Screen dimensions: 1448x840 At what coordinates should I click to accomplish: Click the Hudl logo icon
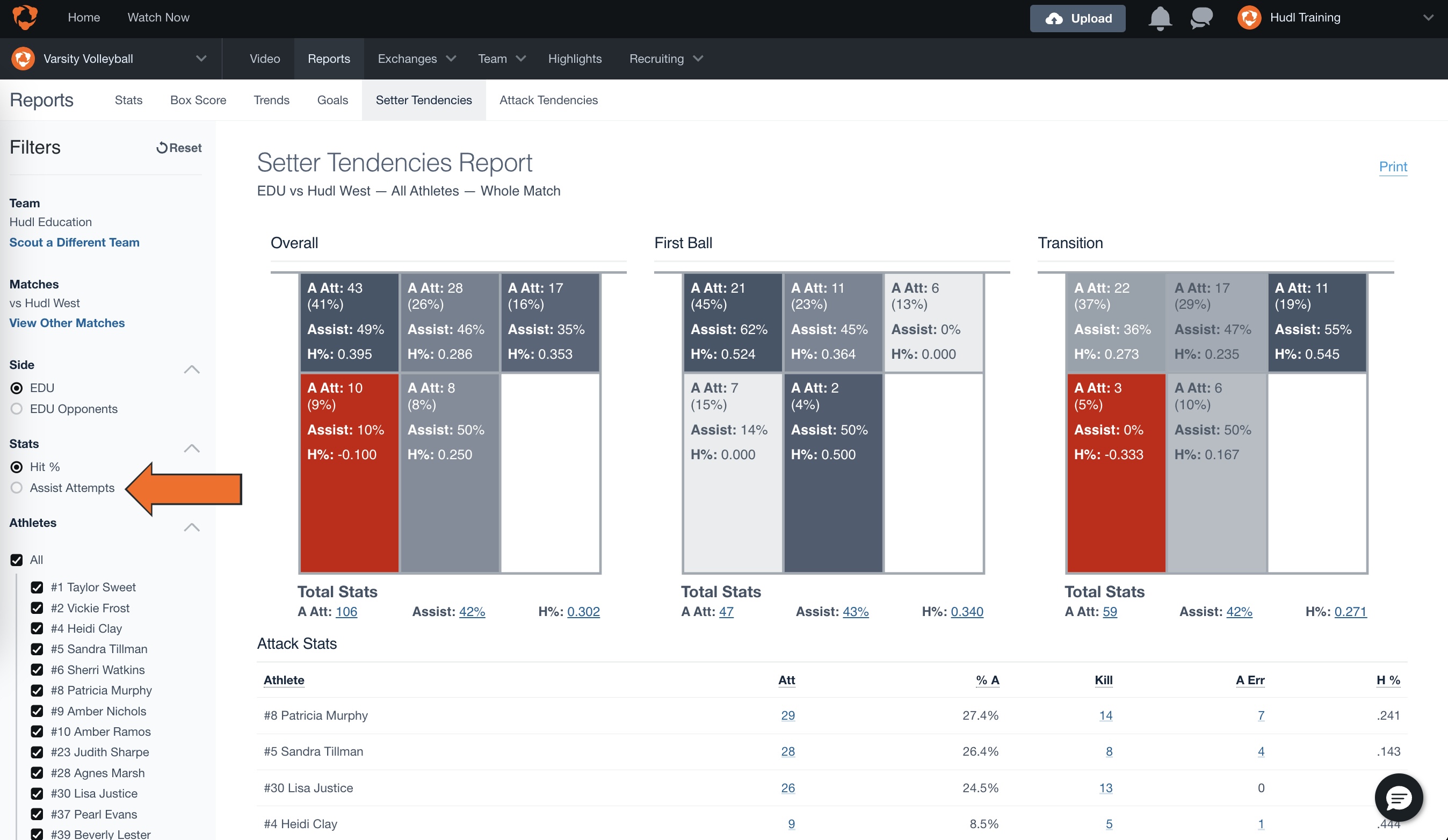25,17
